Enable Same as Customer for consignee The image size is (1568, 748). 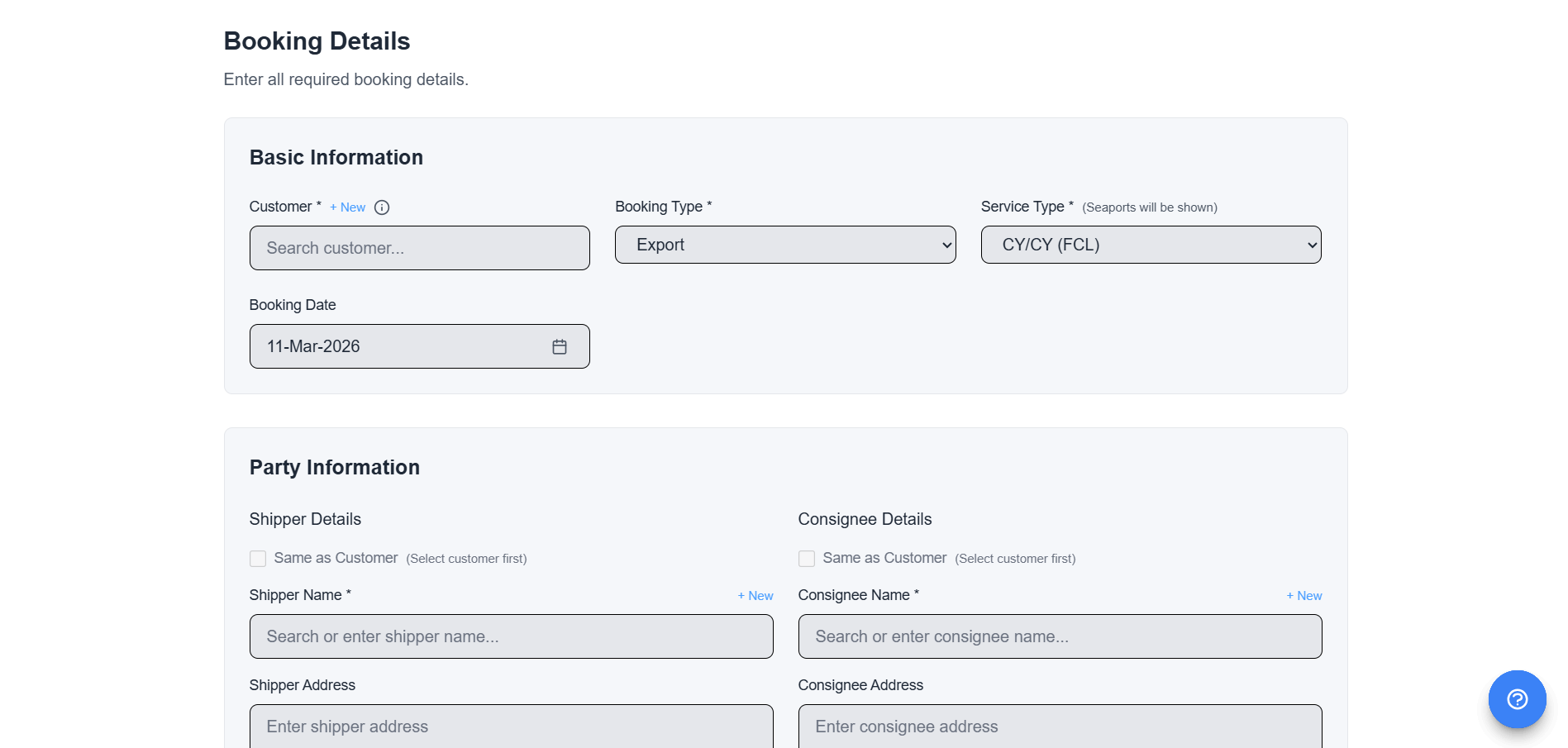[806, 559]
